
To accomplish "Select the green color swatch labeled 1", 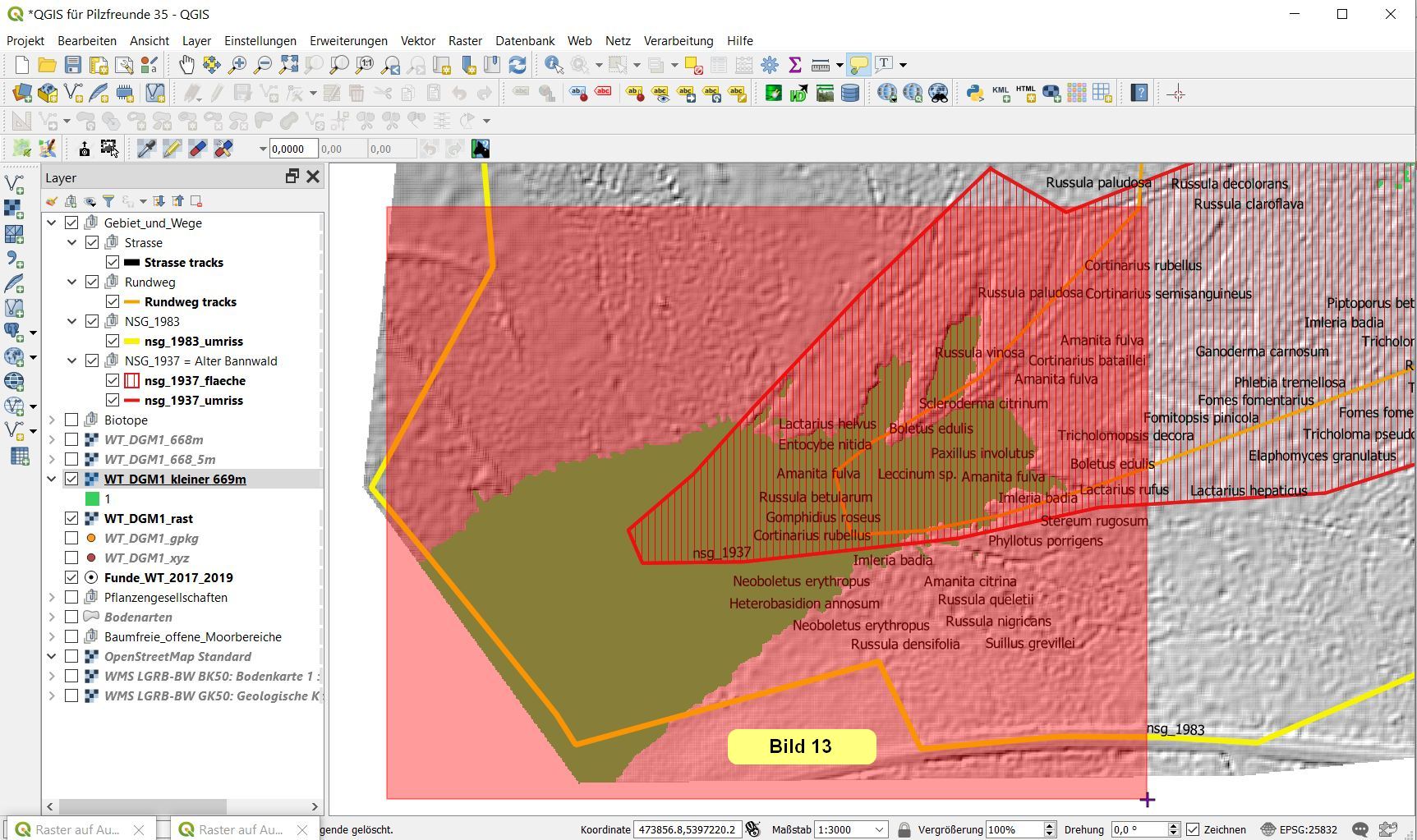I will click(92, 499).
